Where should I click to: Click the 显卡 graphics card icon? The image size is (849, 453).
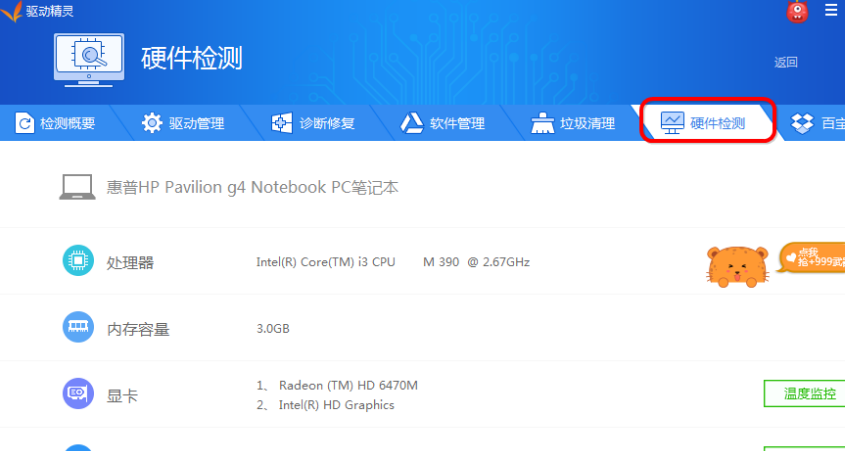pyautogui.click(x=77, y=395)
